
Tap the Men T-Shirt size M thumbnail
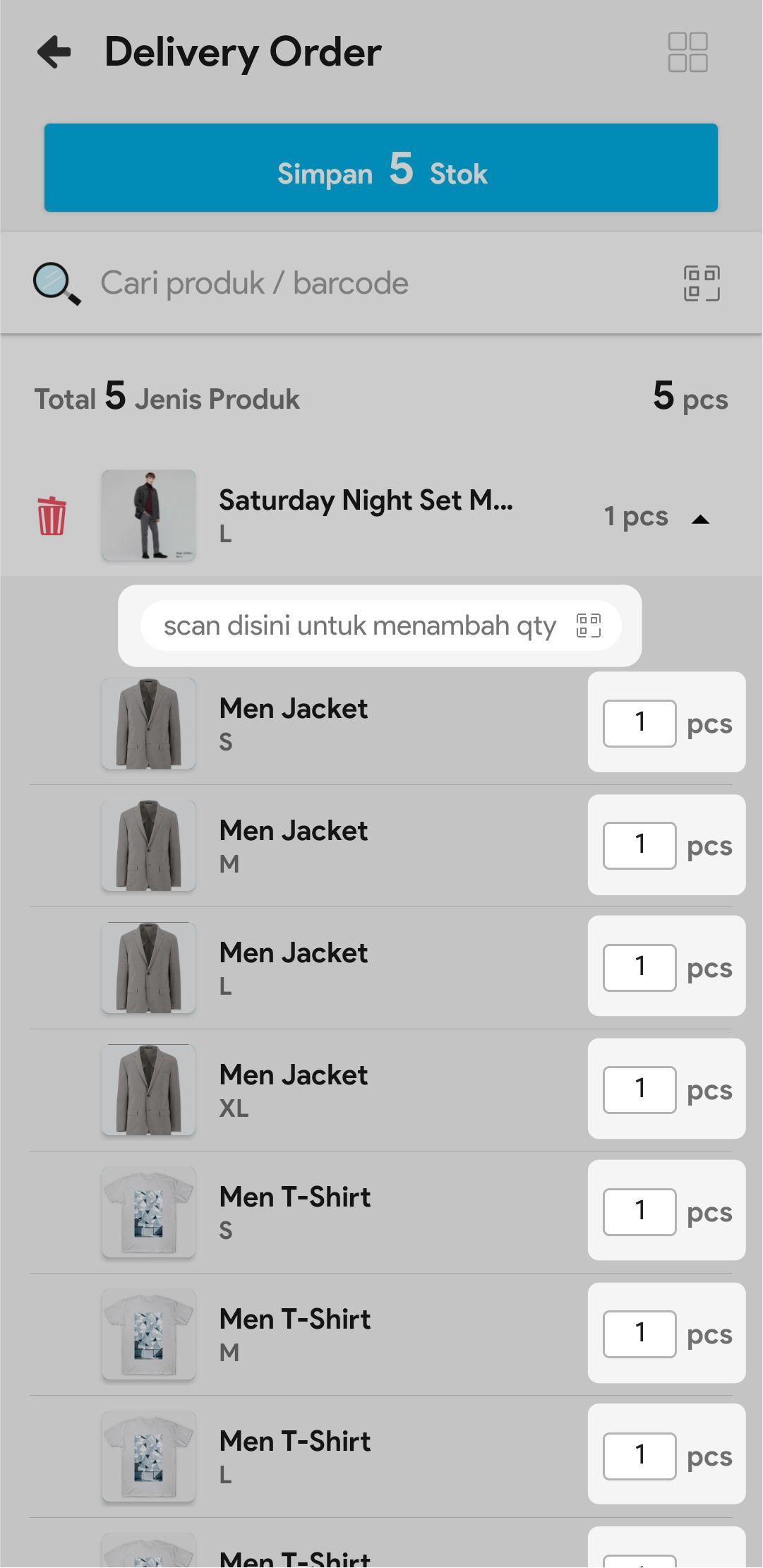(149, 1334)
